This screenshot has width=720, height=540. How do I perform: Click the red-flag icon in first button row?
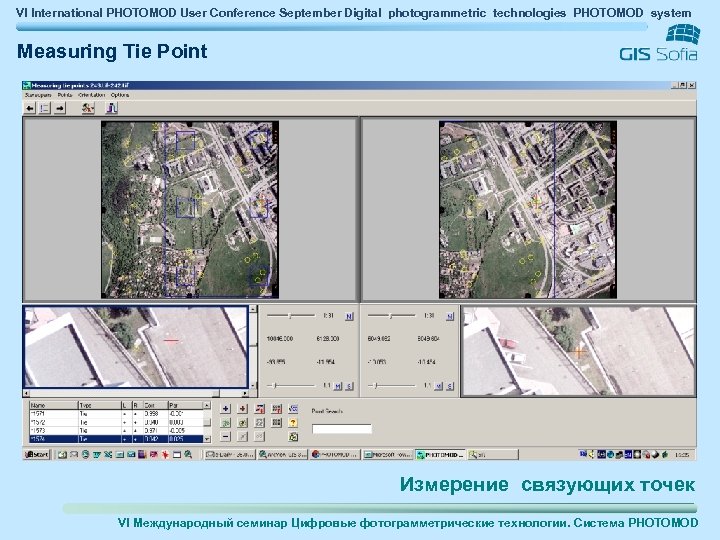[x=259, y=409]
